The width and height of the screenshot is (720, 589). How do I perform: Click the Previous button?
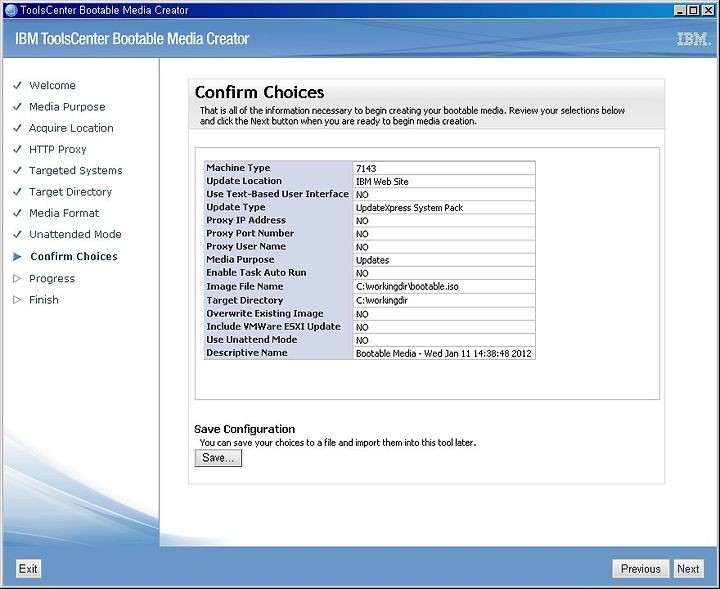(640, 569)
